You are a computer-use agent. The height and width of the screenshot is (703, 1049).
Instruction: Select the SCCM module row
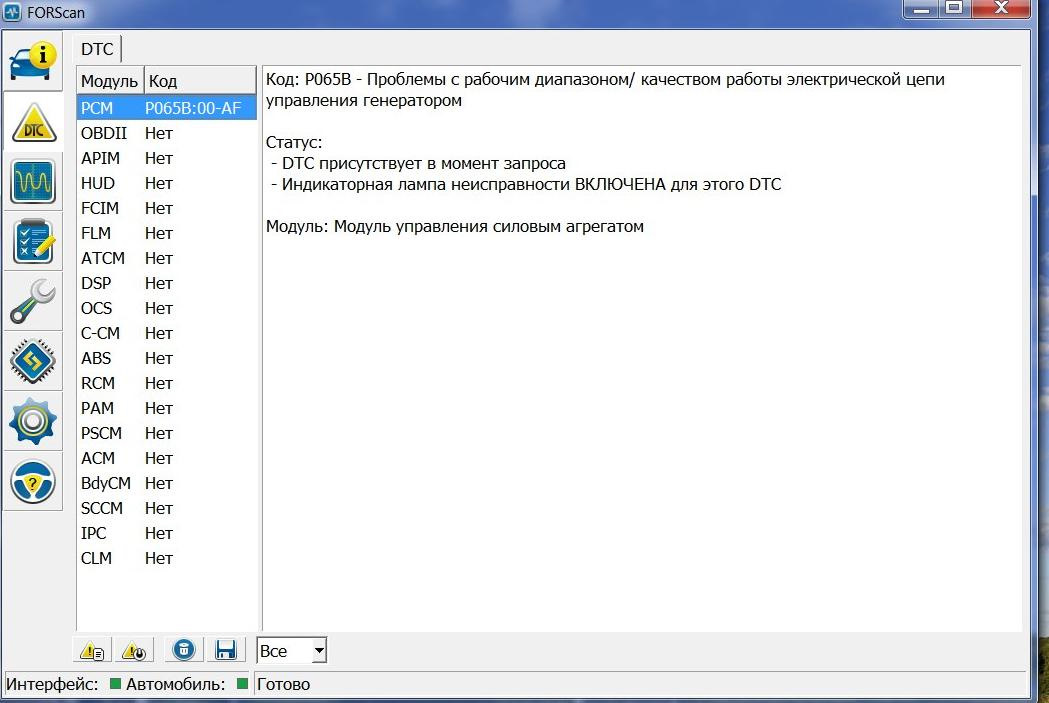click(x=167, y=508)
